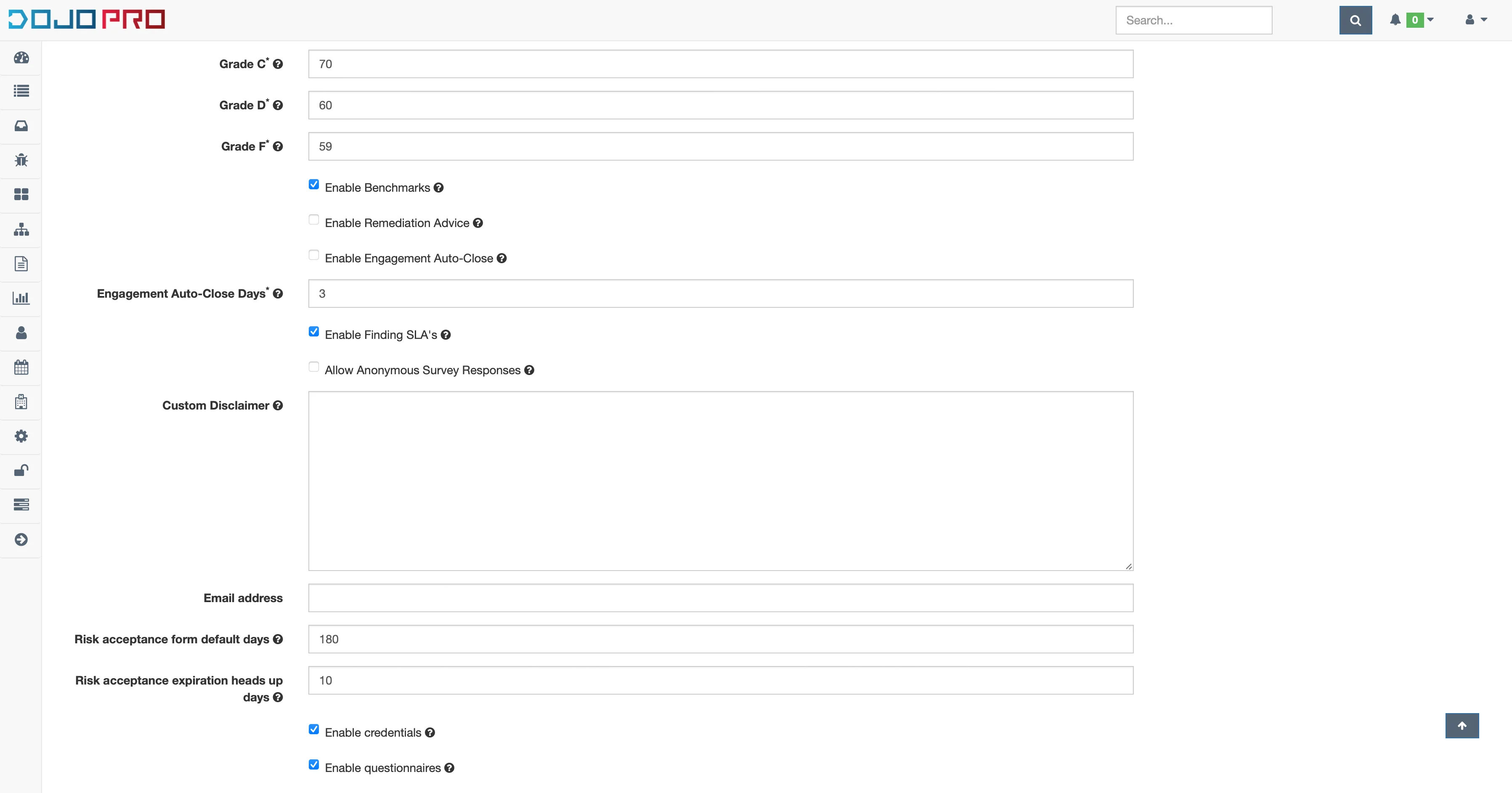Click the search magnifier button

[x=1355, y=19]
